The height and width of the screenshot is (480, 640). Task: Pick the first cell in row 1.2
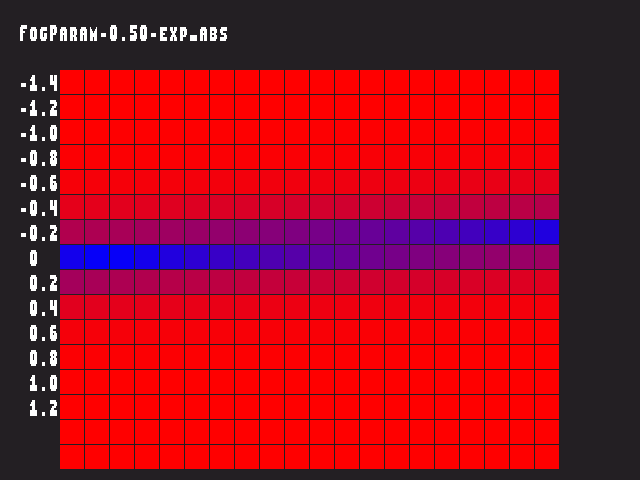click(x=72, y=407)
